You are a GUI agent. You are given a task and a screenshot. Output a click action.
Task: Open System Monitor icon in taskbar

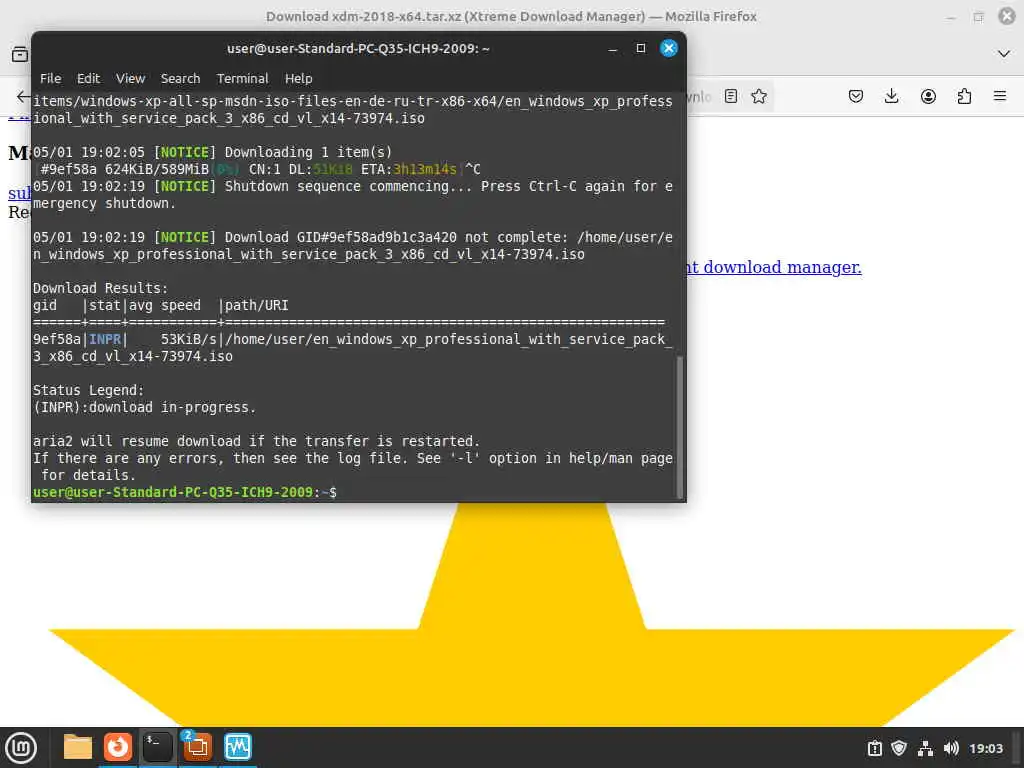click(x=237, y=747)
